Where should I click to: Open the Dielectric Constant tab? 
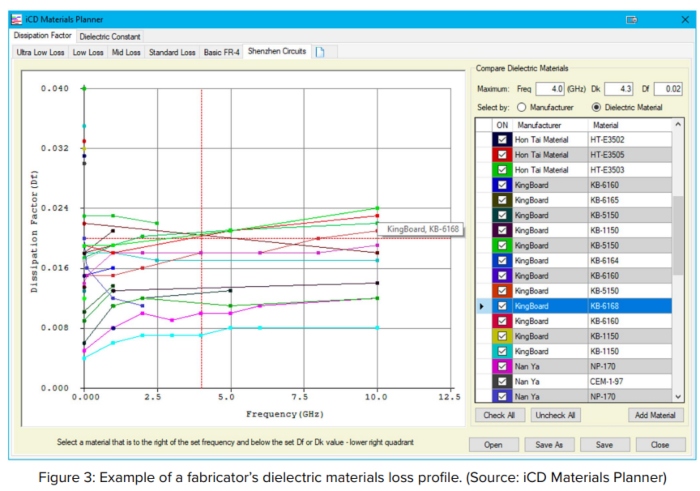110,37
